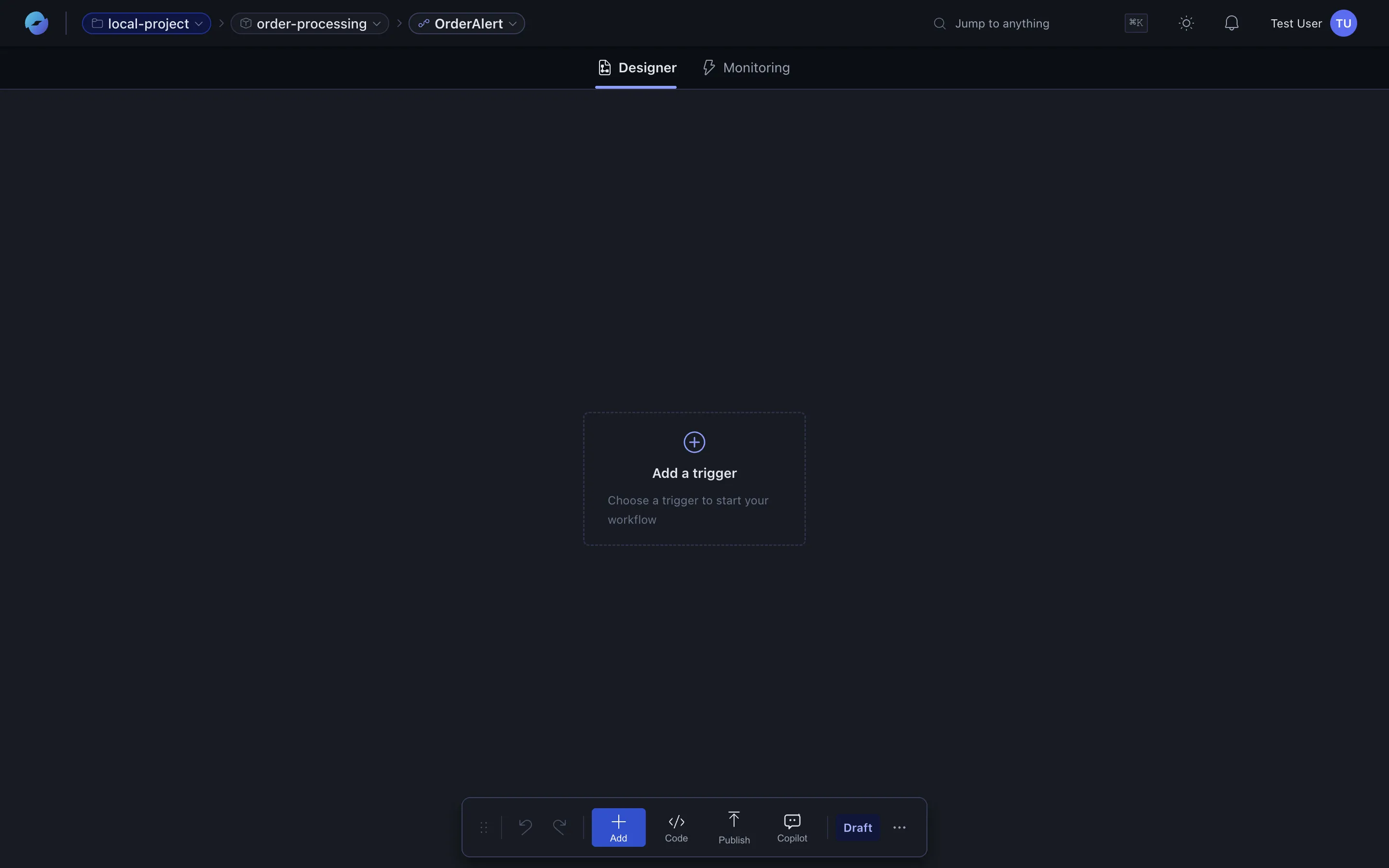
Task: Publish the workflow
Action: coord(734,827)
